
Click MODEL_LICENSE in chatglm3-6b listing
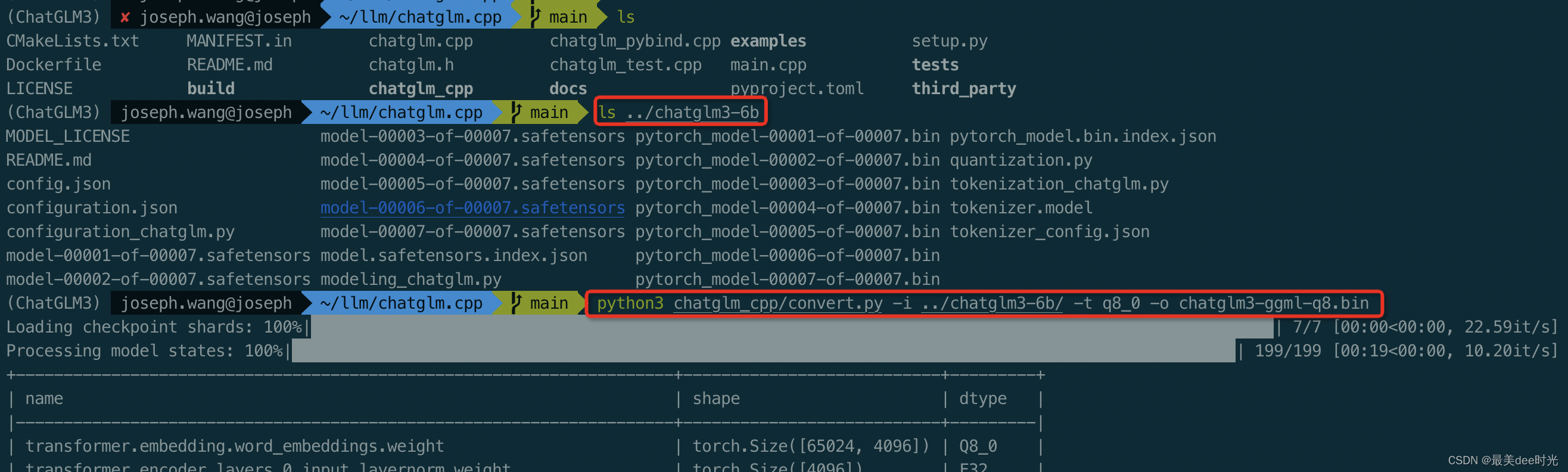(x=68, y=136)
